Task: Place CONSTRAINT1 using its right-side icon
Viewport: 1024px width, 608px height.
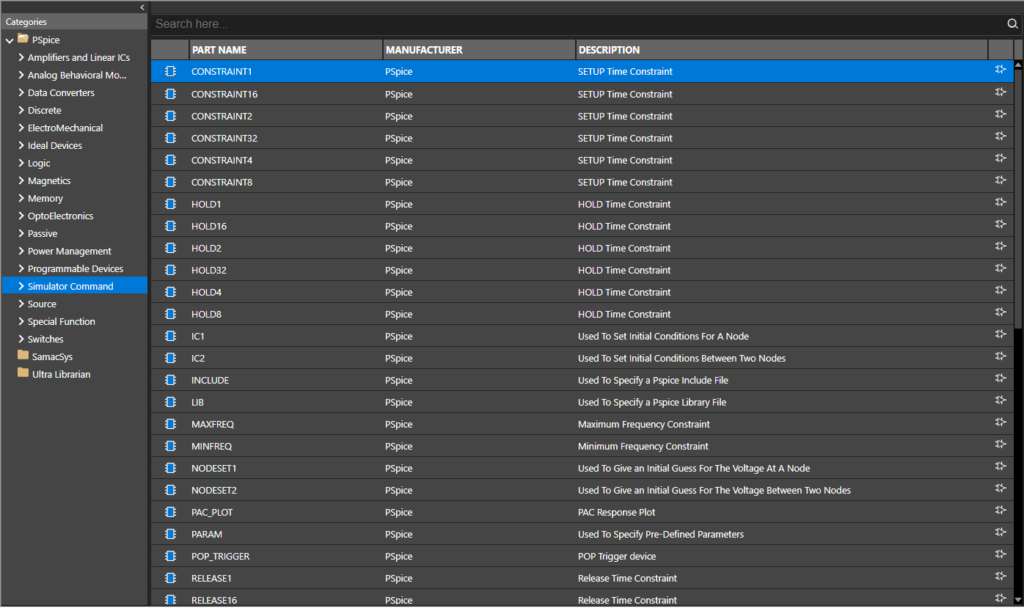Action: pyautogui.click(x=1000, y=69)
